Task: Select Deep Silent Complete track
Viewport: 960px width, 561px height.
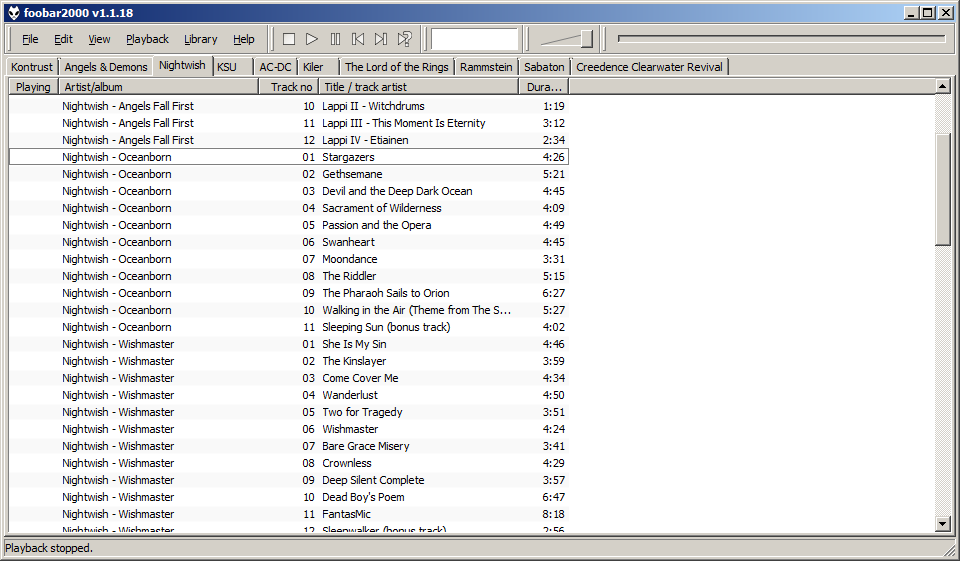Action: [289, 480]
